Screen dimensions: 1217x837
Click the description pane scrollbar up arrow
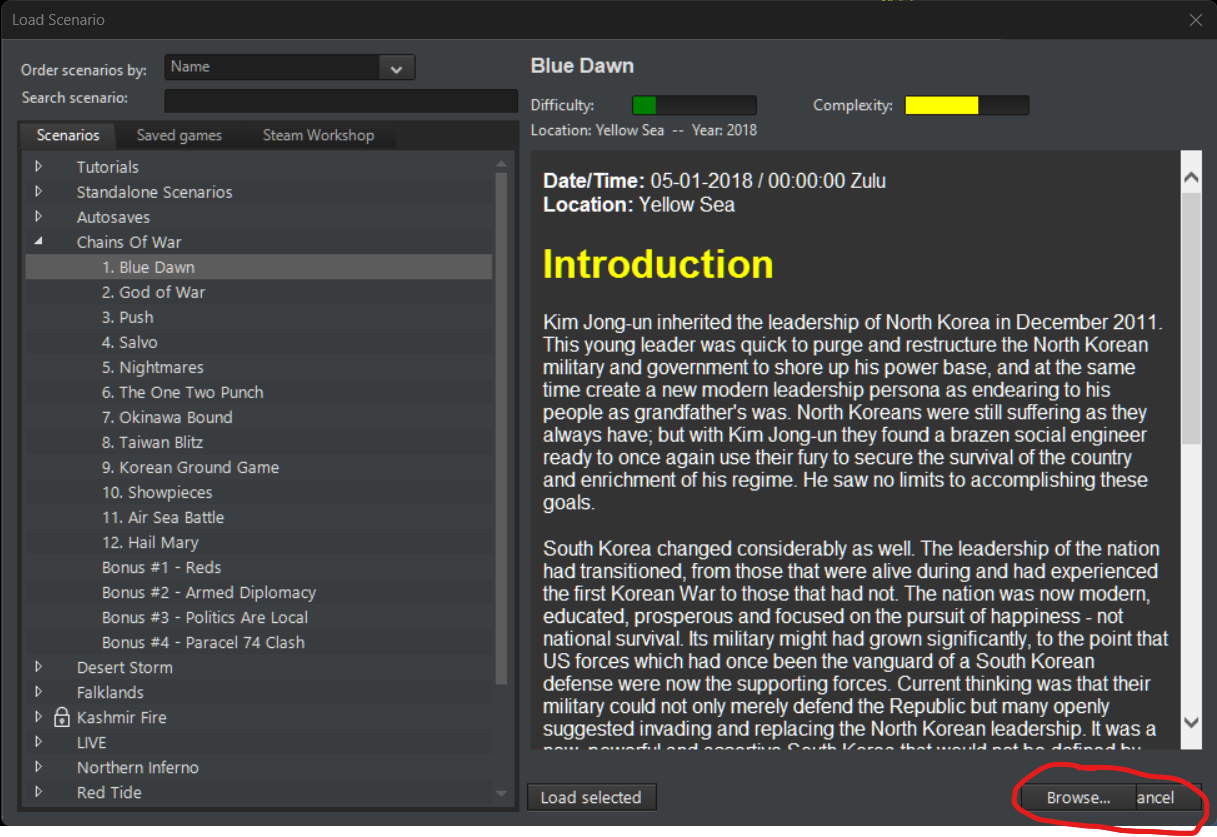point(1191,178)
